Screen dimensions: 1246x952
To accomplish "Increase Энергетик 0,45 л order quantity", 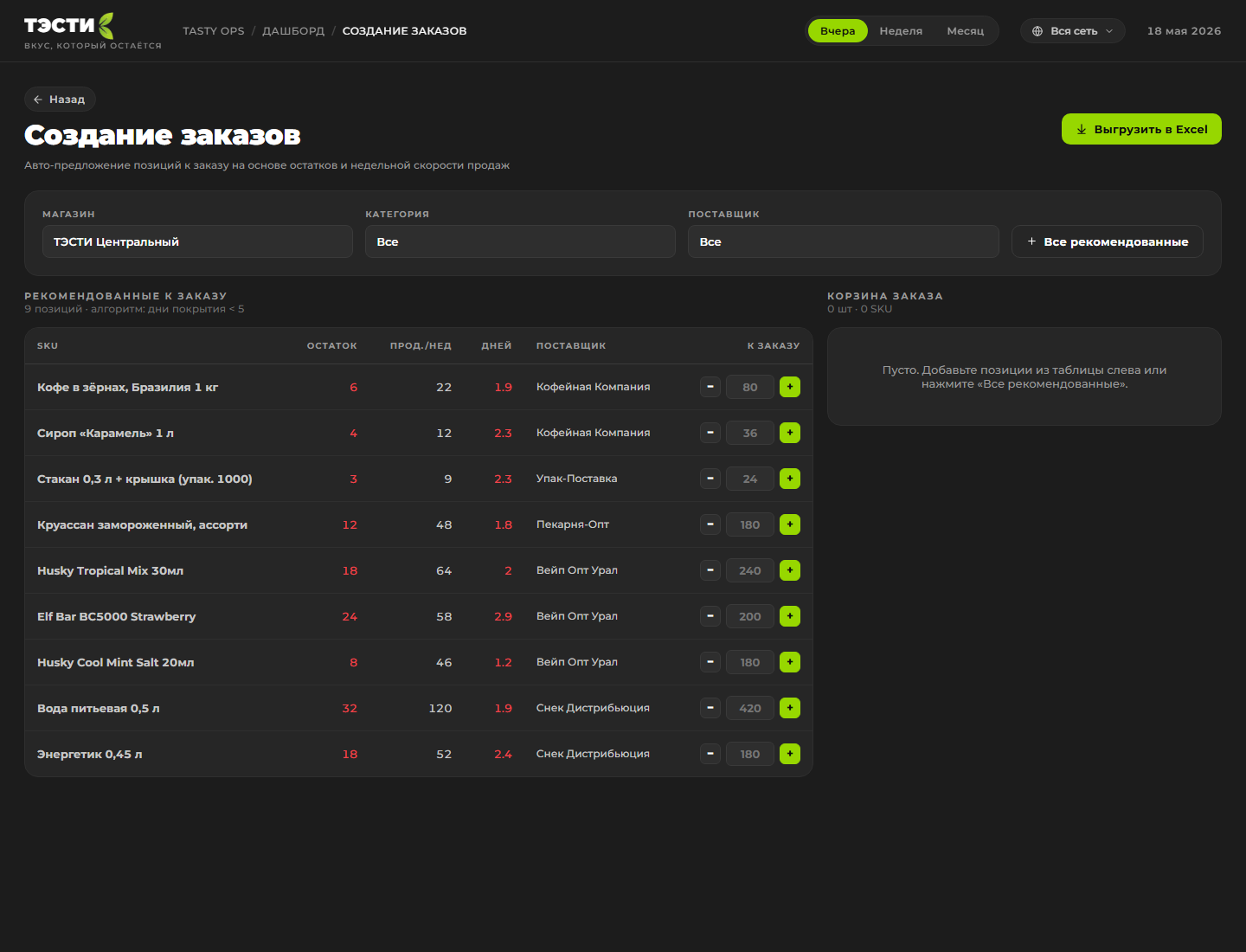I will (790, 754).
